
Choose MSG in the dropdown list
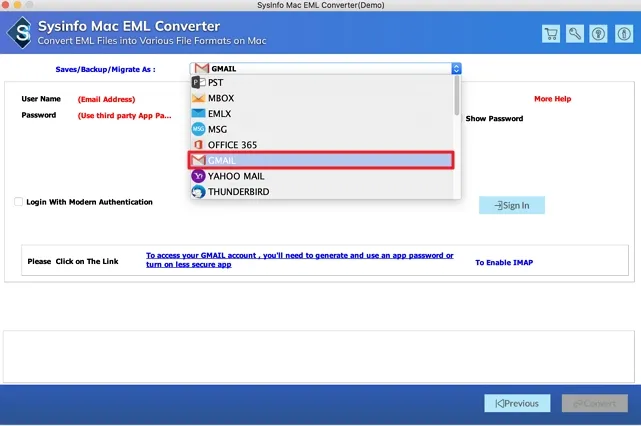[322, 129]
